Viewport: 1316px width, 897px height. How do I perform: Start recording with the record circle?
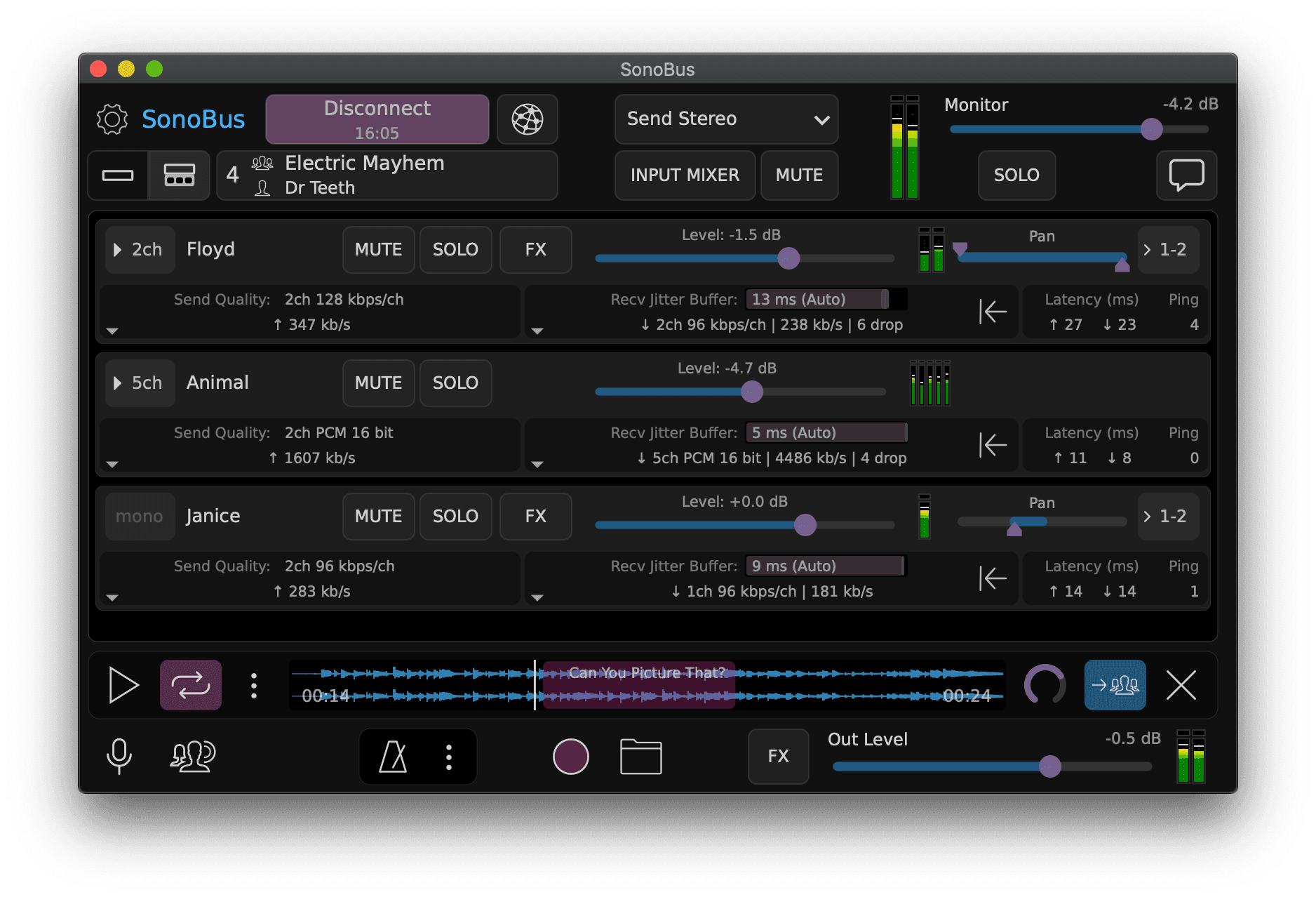click(570, 756)
